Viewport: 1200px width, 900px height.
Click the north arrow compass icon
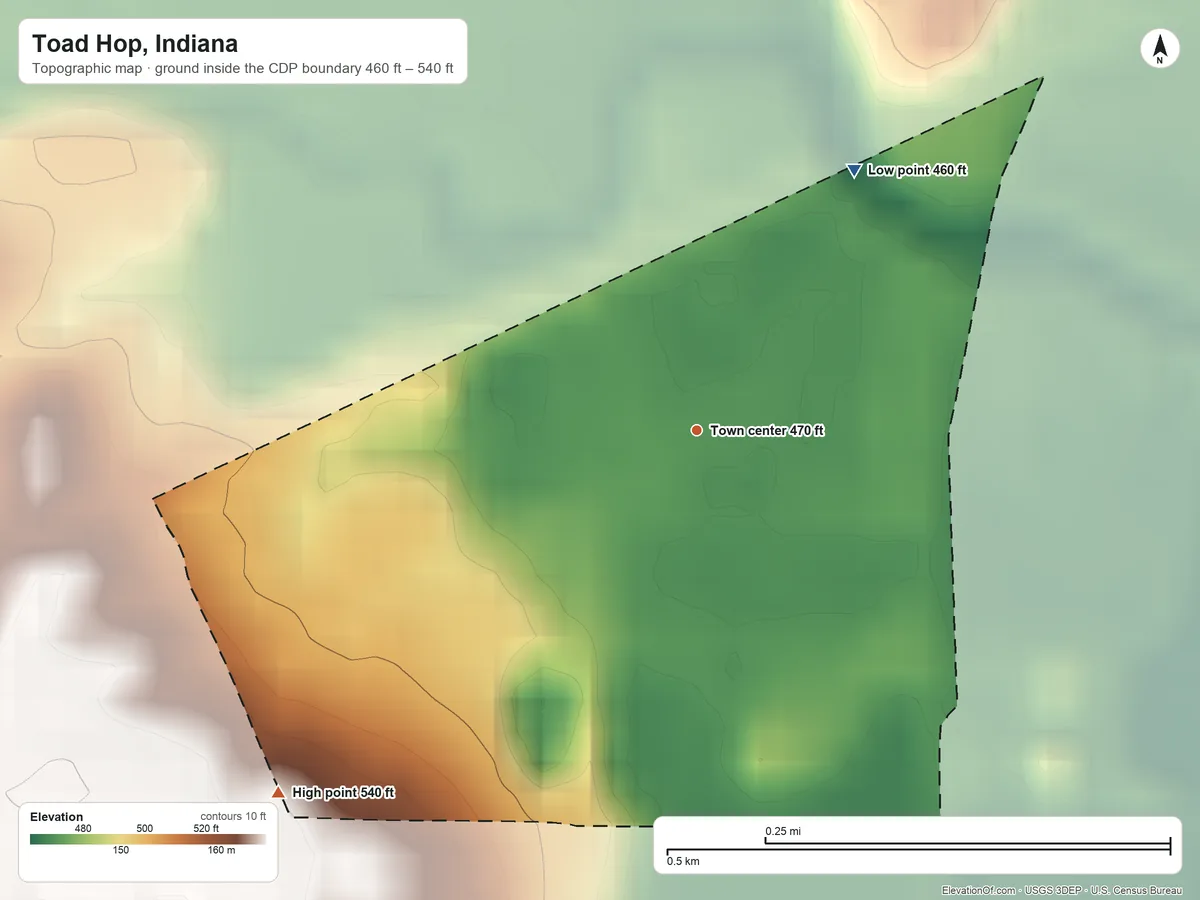click(x=1159, y=49)
